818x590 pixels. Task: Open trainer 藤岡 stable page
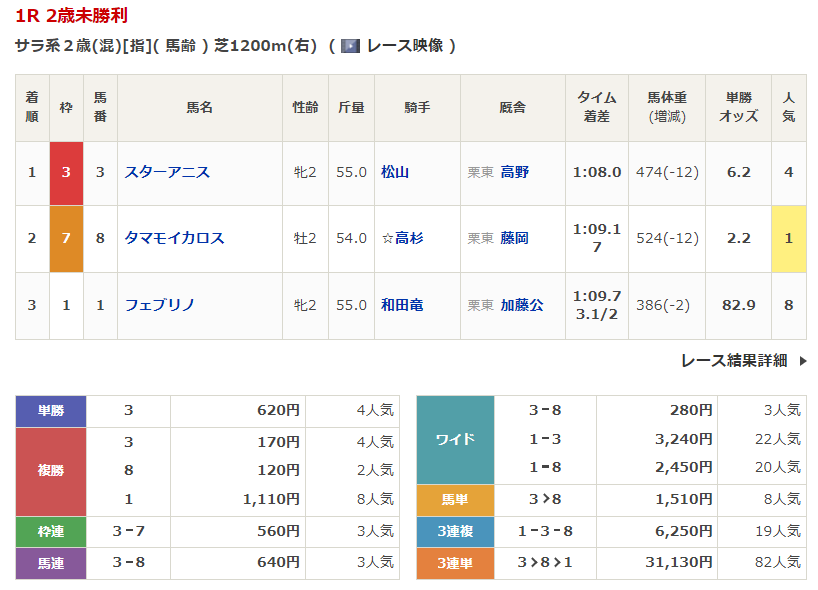514,238
